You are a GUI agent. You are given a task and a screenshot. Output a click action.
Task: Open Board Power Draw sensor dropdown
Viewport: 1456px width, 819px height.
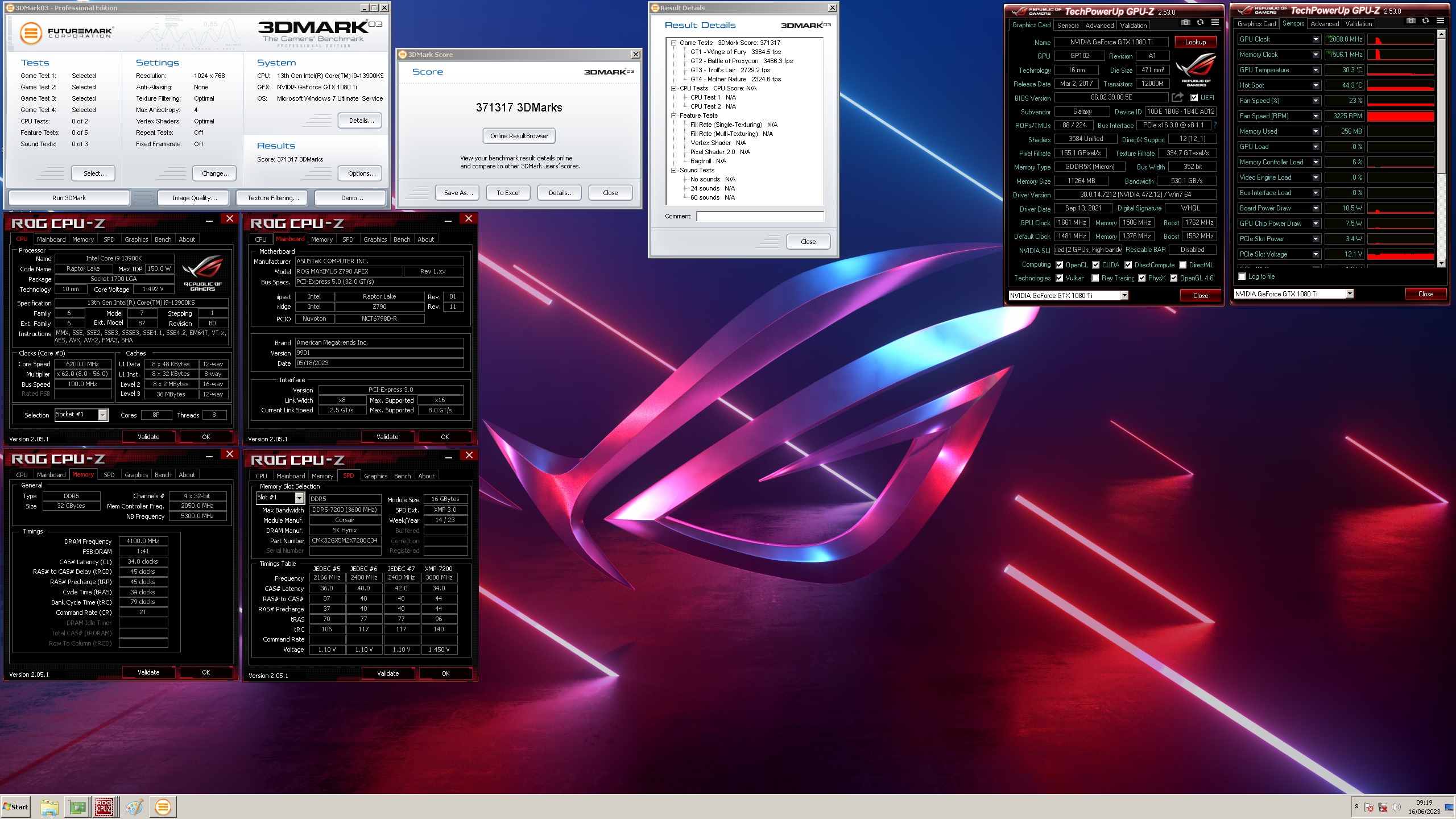tap(1316, 208)
